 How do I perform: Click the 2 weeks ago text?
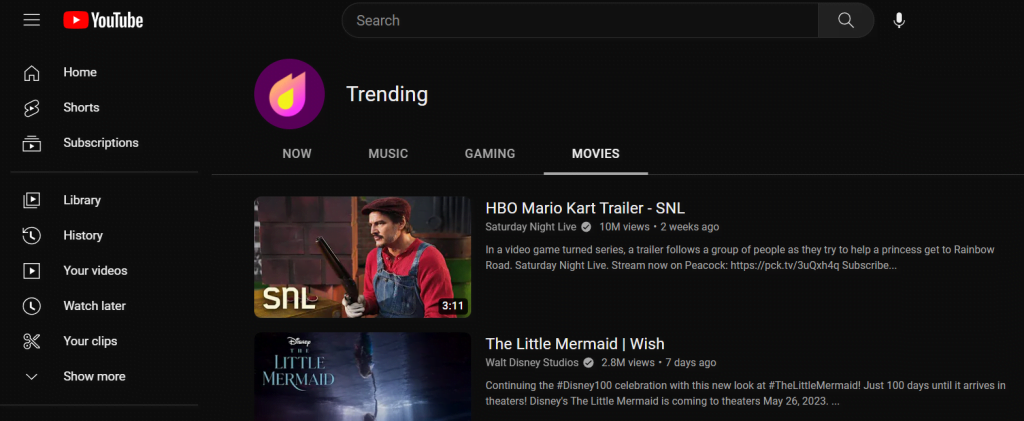pyautogui.click(x=690, y=227)
